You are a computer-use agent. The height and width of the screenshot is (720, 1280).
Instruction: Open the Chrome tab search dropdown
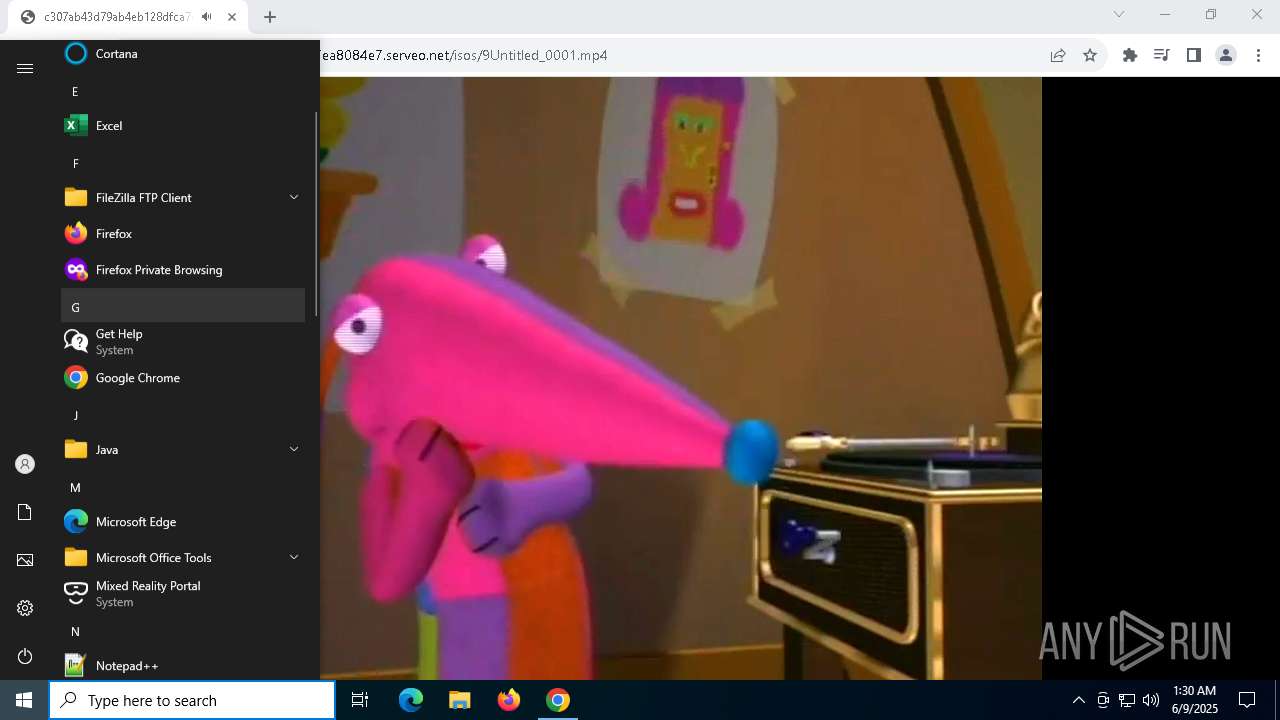1119,14
